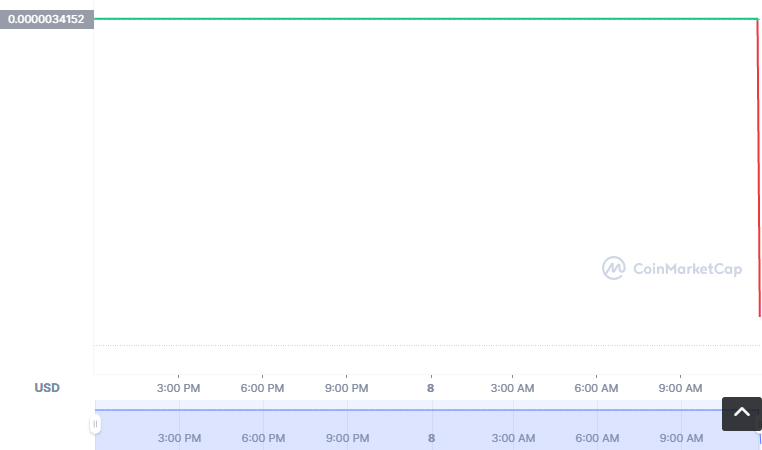The height and width of the screenshot is (450, 762).
Task: Click the scroll-to-top chevron button
Action: tap(741, 414)
